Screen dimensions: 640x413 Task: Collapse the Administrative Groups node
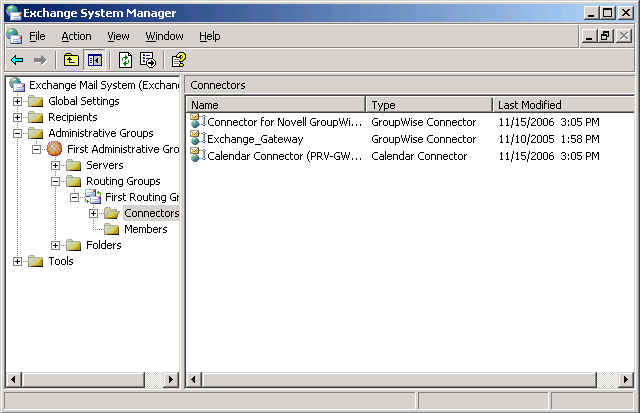coord(18,133)
